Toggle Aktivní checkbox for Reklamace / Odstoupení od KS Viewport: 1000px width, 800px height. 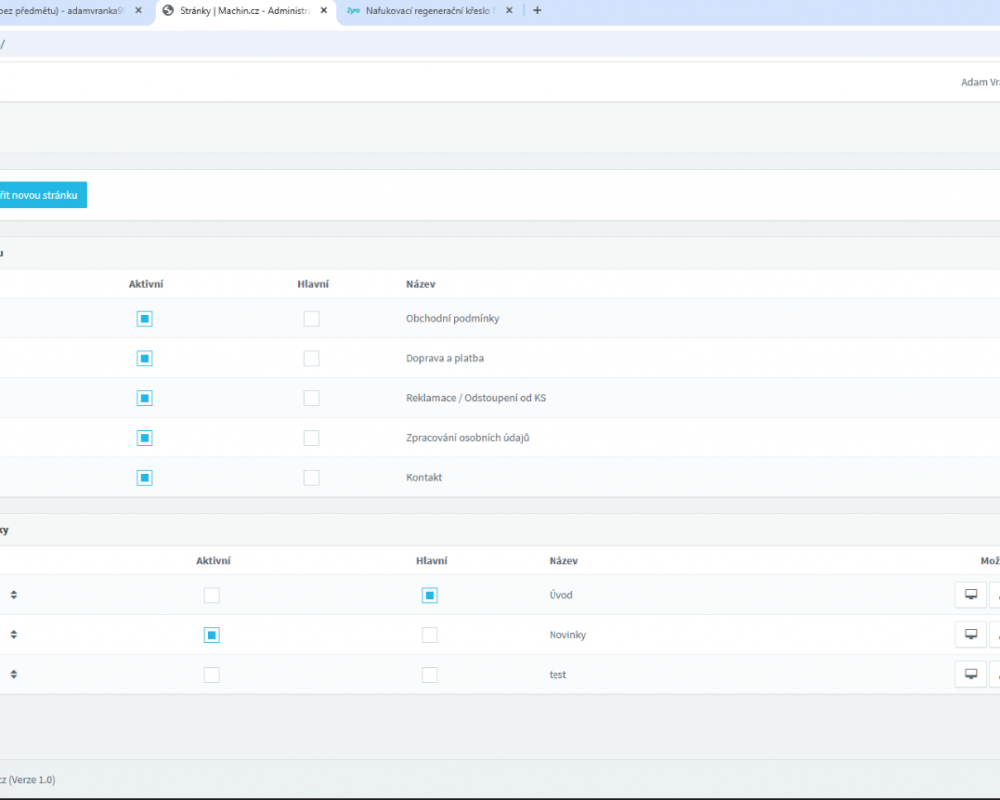145,398
